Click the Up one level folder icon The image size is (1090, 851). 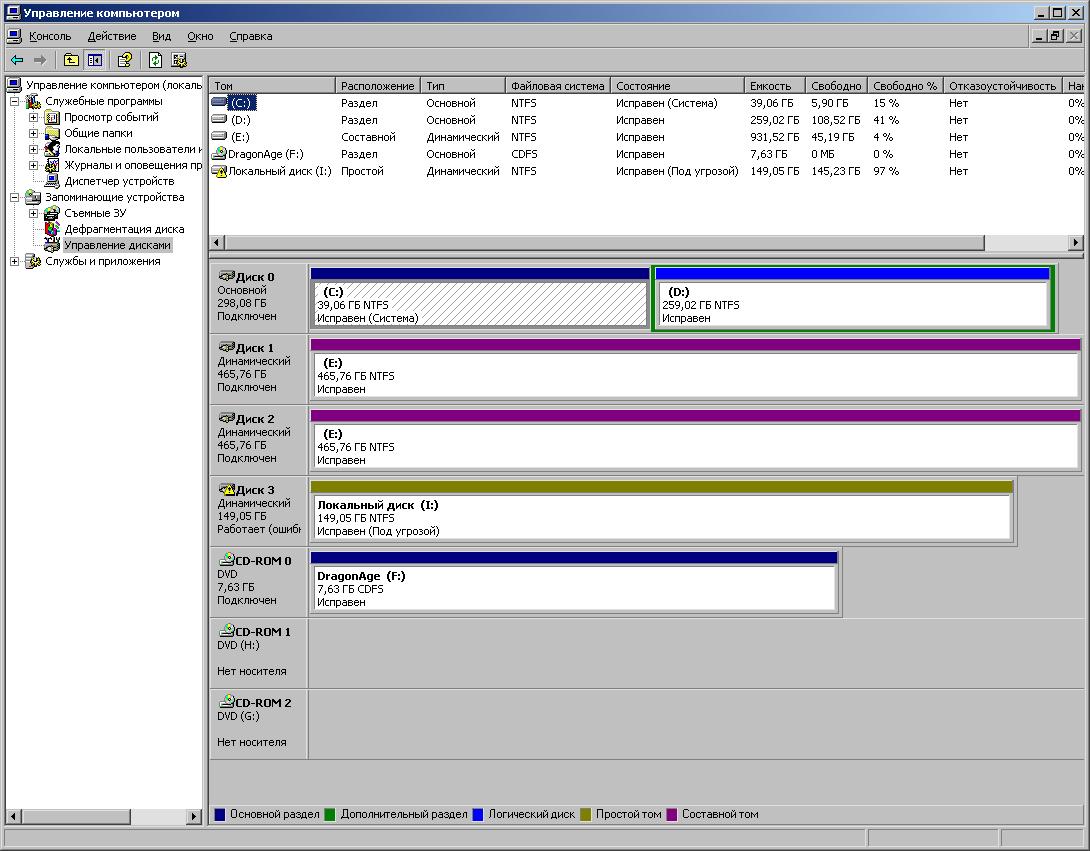click(x=71, y=60)
